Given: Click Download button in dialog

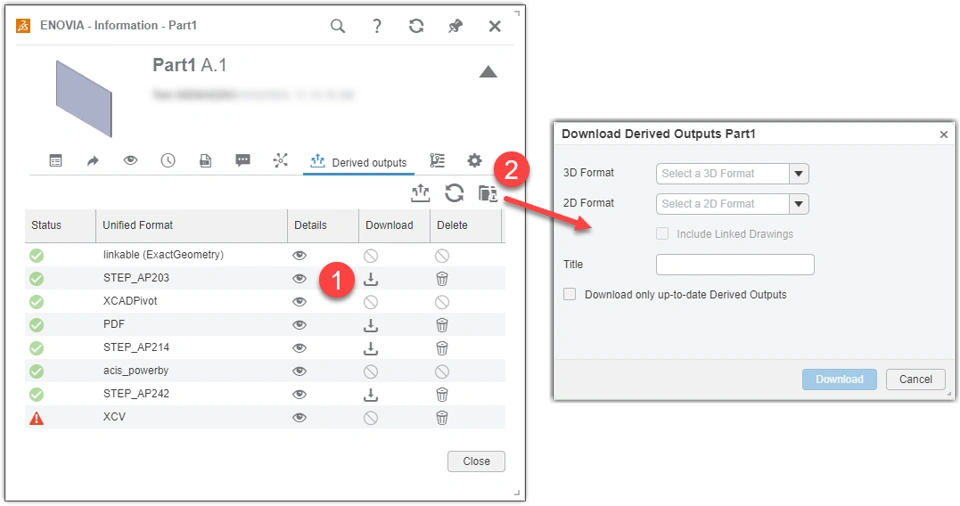Looking at the screenshot, I should 839,379.
